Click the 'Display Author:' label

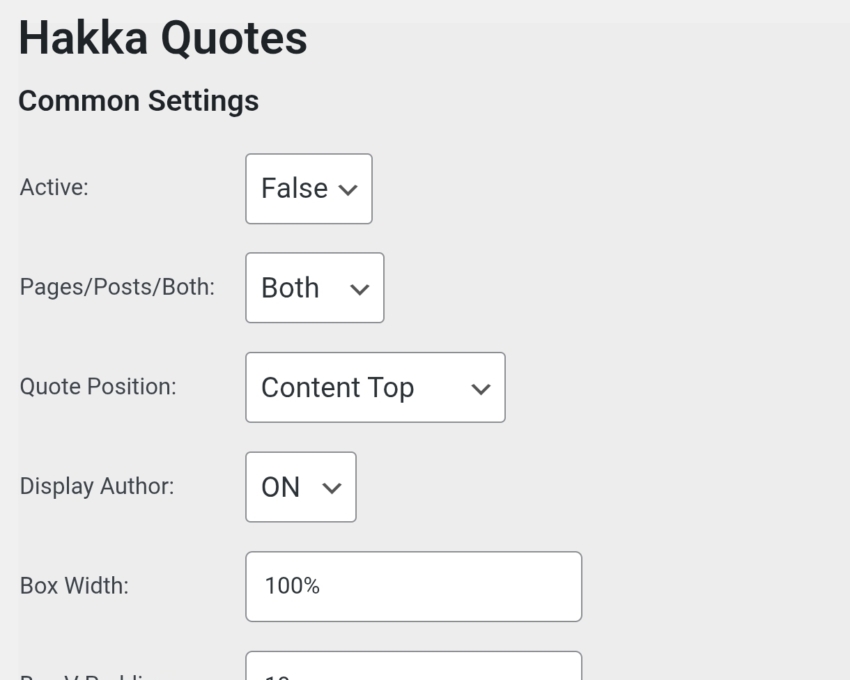tap(97, 487)
